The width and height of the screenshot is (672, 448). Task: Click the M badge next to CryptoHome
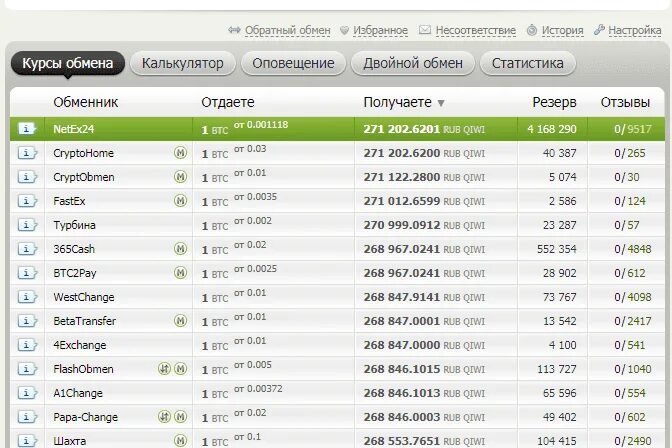tap(180, 153)
